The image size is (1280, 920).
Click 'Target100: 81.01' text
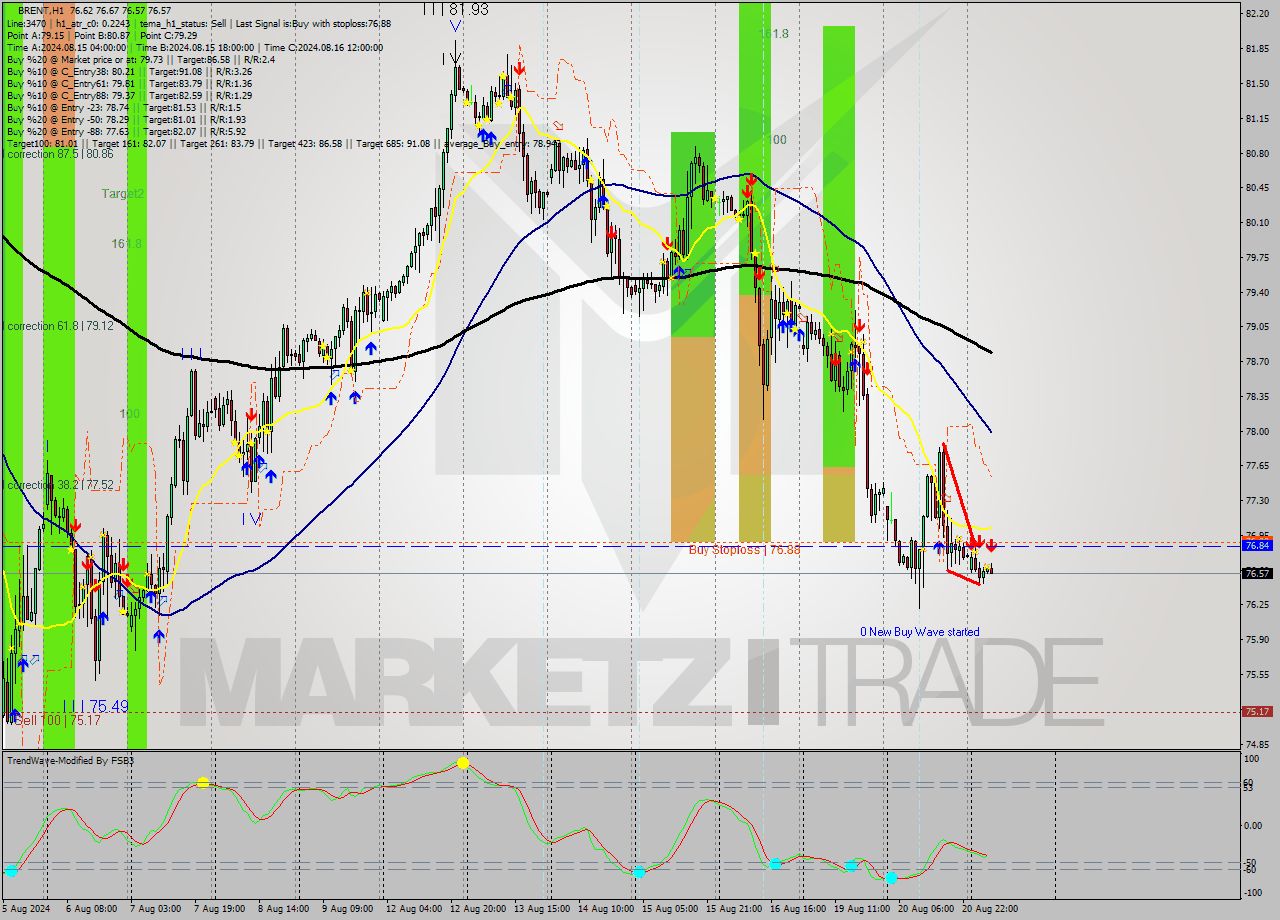tap(41, 144)
